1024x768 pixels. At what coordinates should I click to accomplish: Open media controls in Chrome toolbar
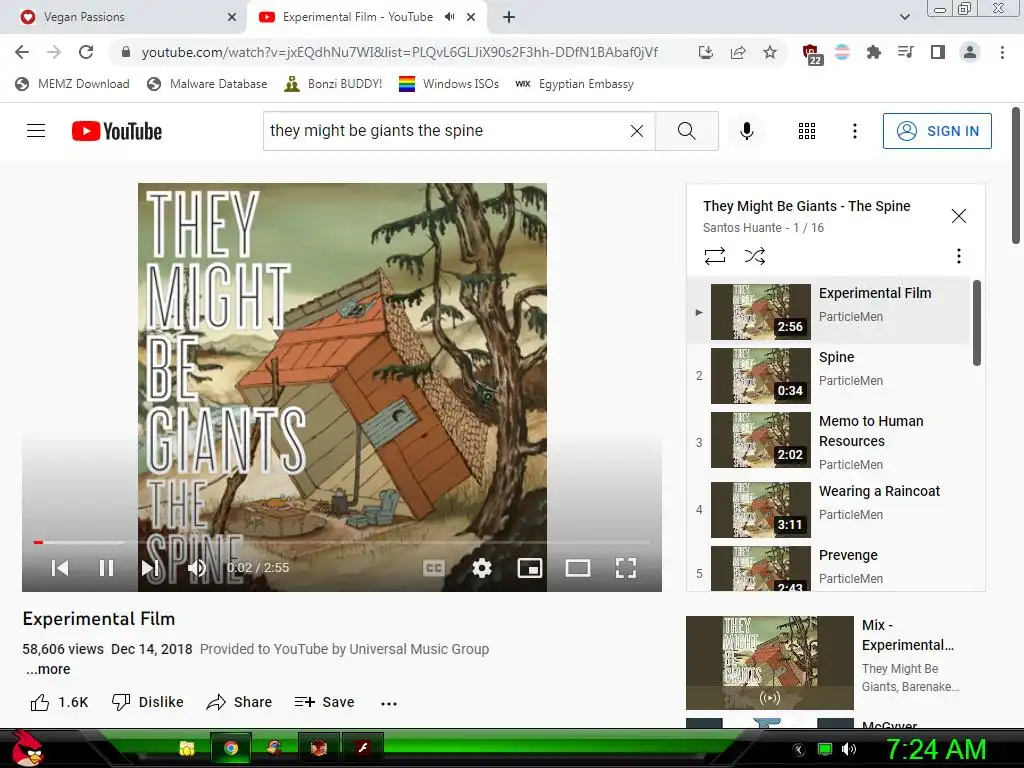[905, 52]
